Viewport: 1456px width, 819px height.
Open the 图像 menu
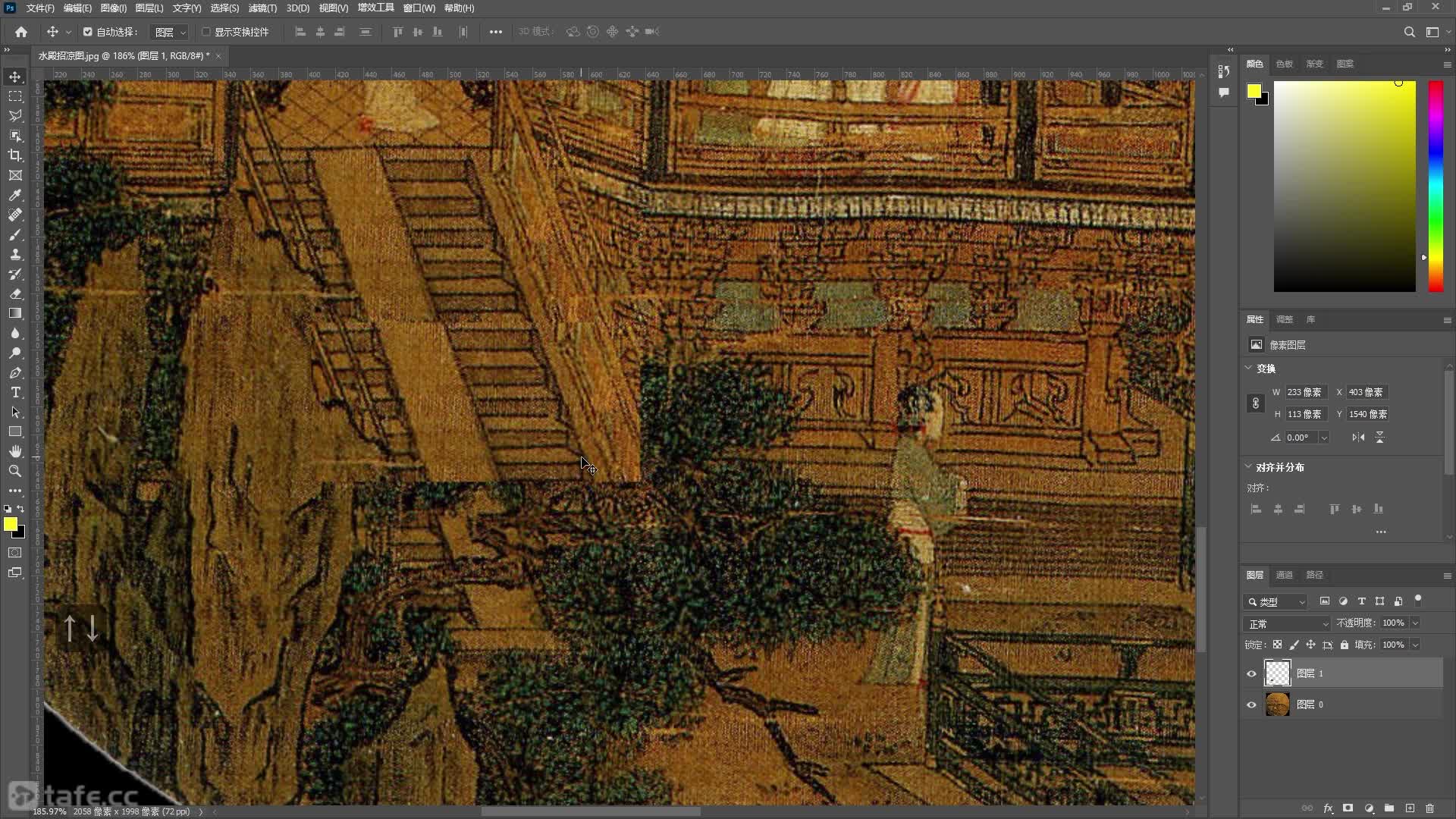[x=113, y=8]
